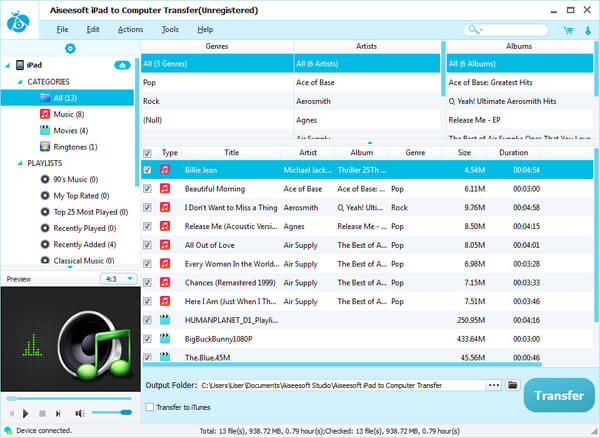Uncheck I Don't Want to Miss a Thing
This screenshot has height=438, width=600.
[147, 207]
